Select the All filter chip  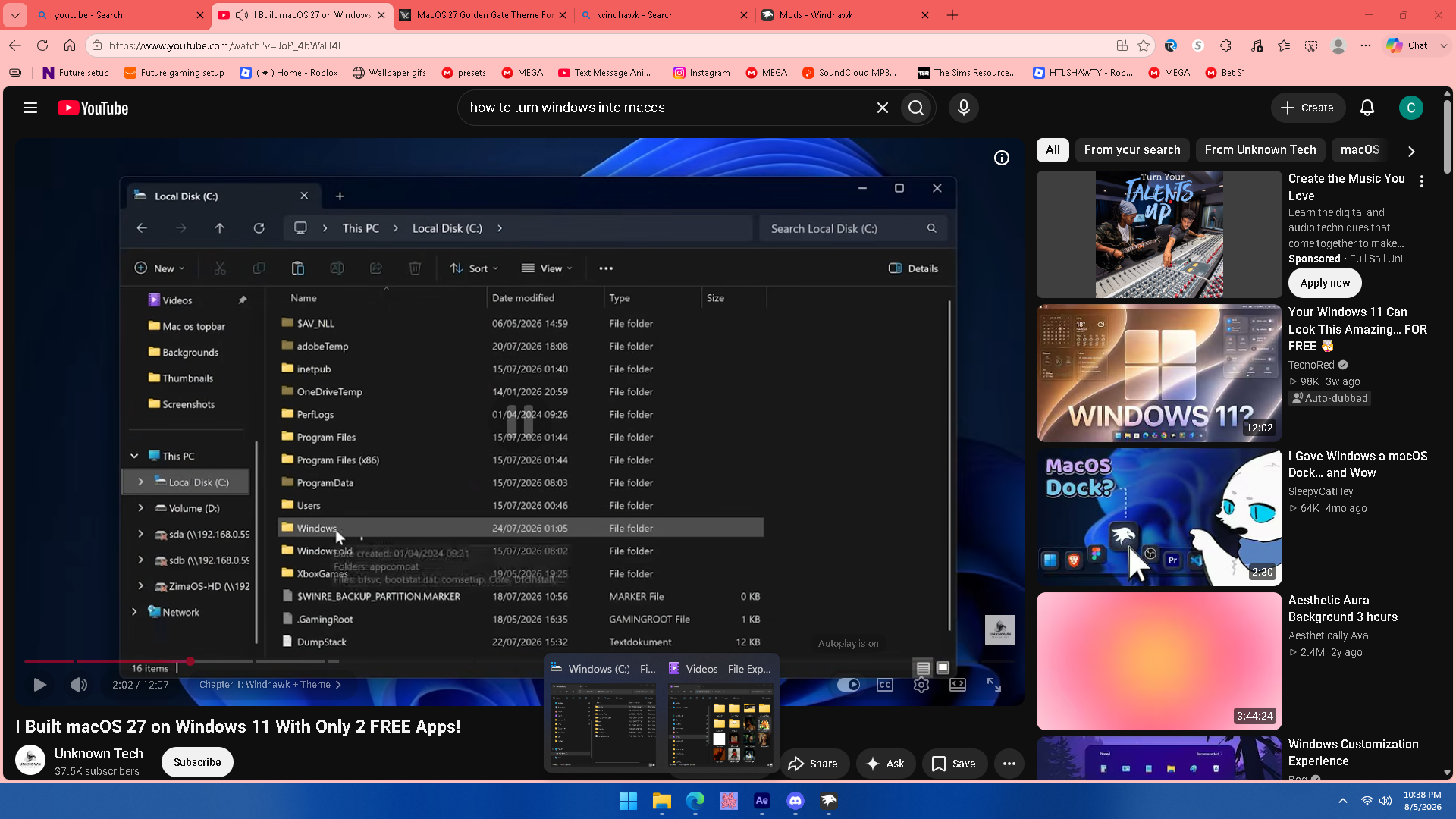pos(1053,150)
